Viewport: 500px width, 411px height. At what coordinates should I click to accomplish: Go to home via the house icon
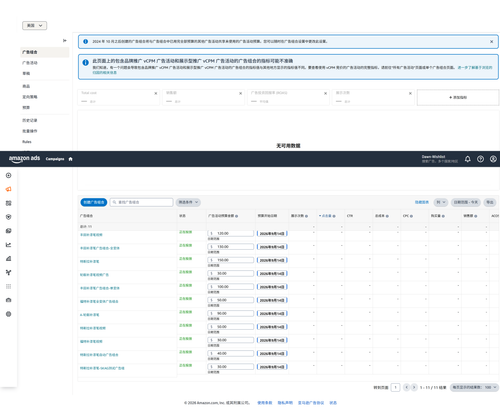pos(70,159)
